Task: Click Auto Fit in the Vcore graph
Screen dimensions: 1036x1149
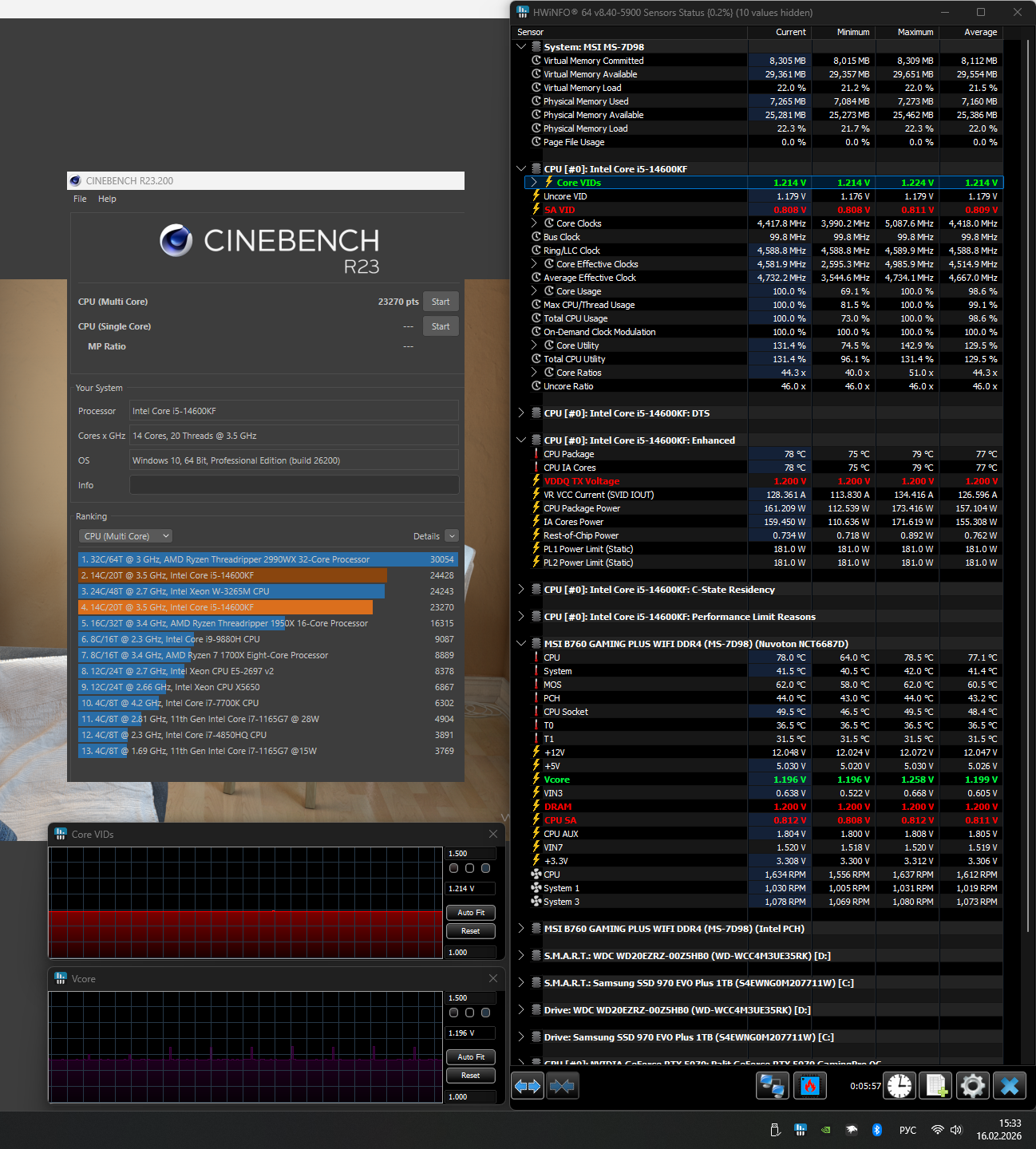Action: [x=471, y=1057]
